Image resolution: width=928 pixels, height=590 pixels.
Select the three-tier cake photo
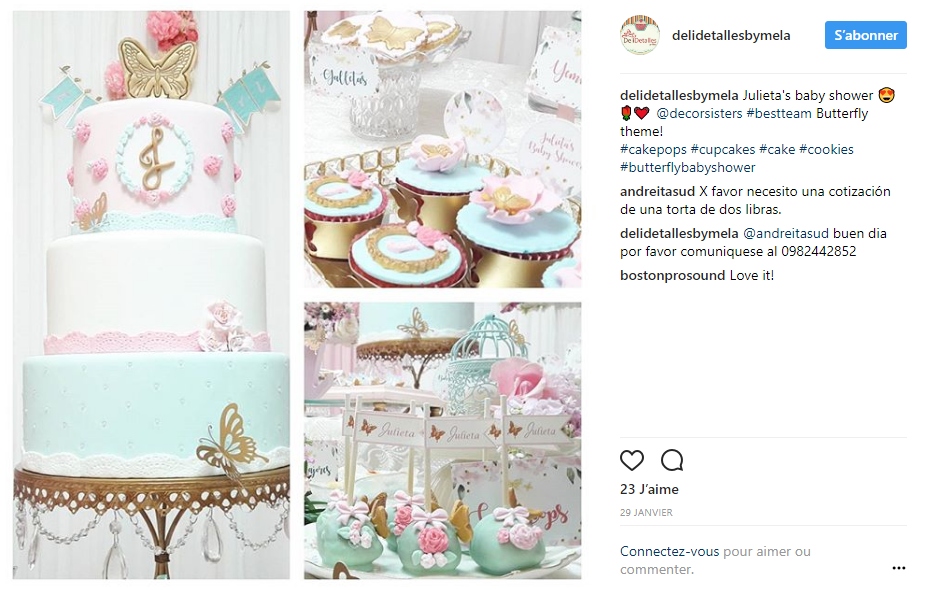coord(152,295)
